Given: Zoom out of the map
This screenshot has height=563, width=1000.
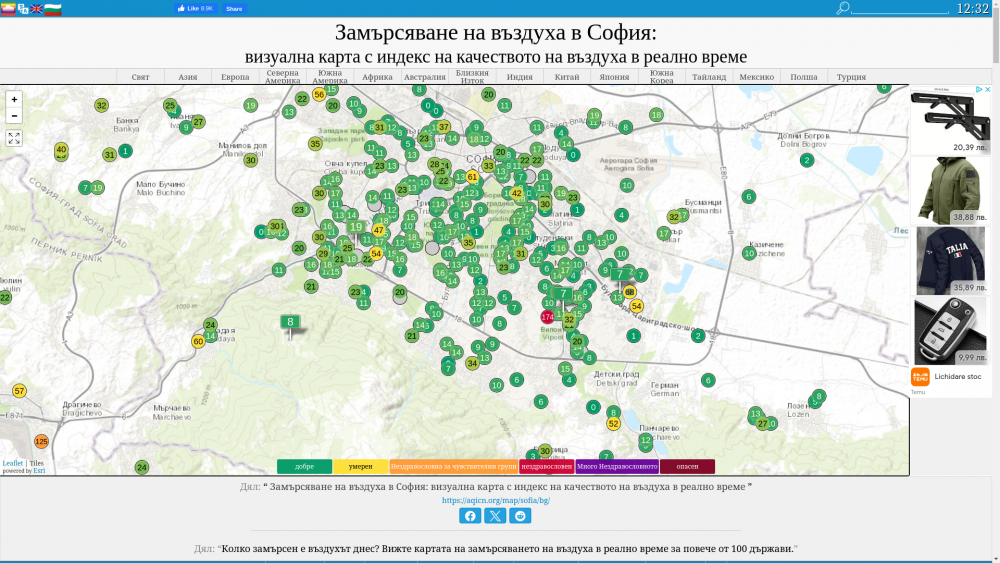Looking at the screenshot, I should tap(14, 116).
